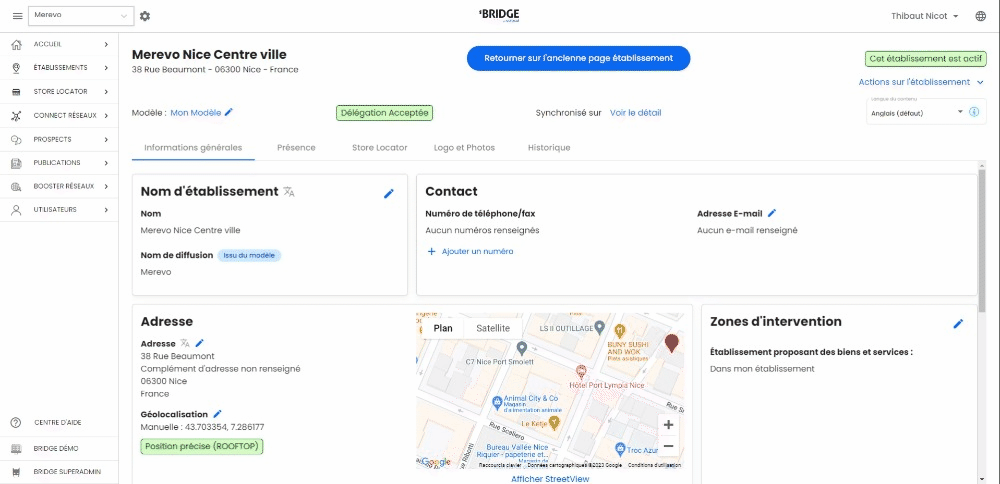Click the Bridge Superadmin icon
Screen dimensions: 1000x484
pos(17,472)
